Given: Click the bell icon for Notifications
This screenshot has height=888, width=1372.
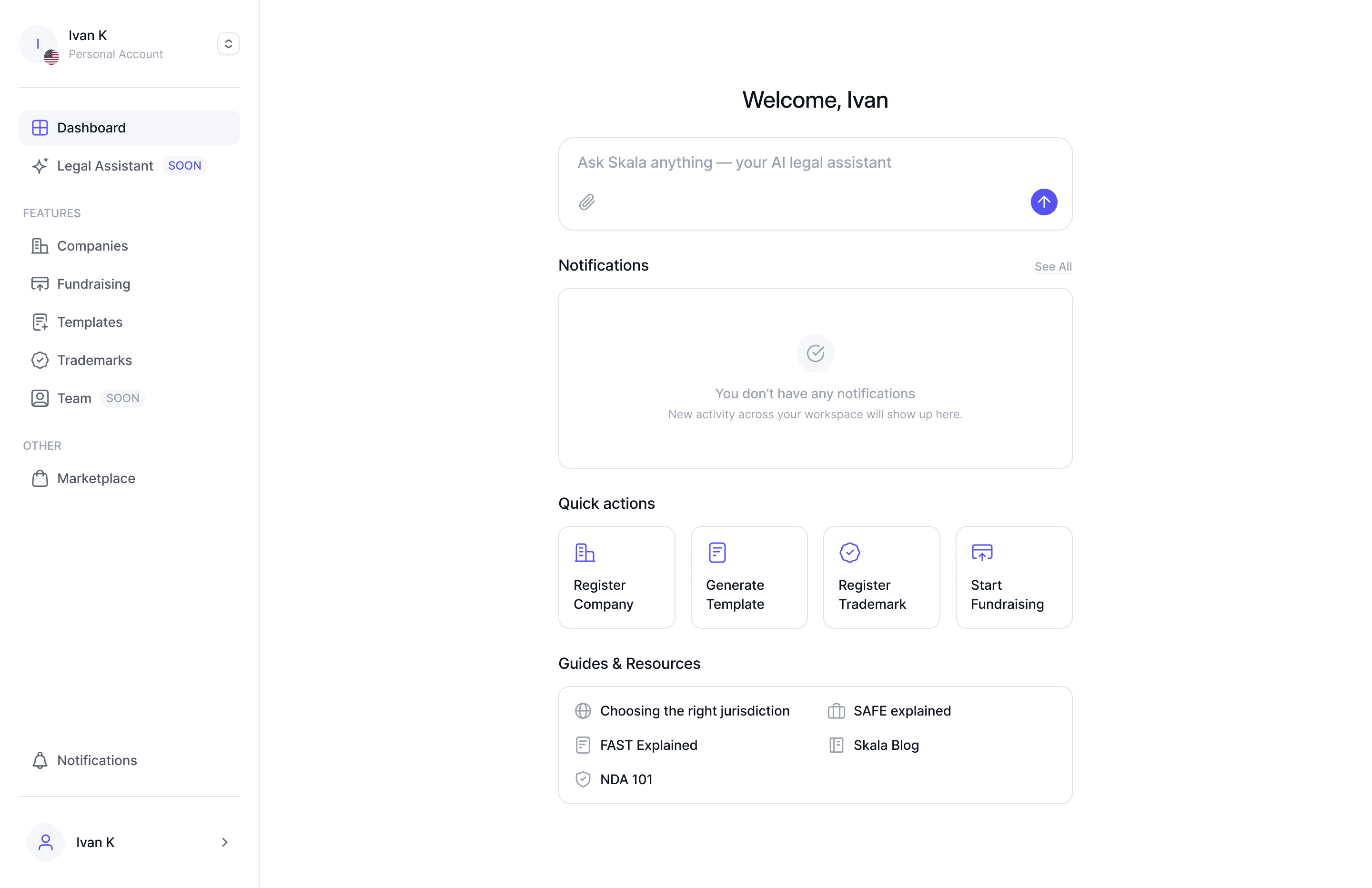Looking at the screenshot, I should pos(40,760).
